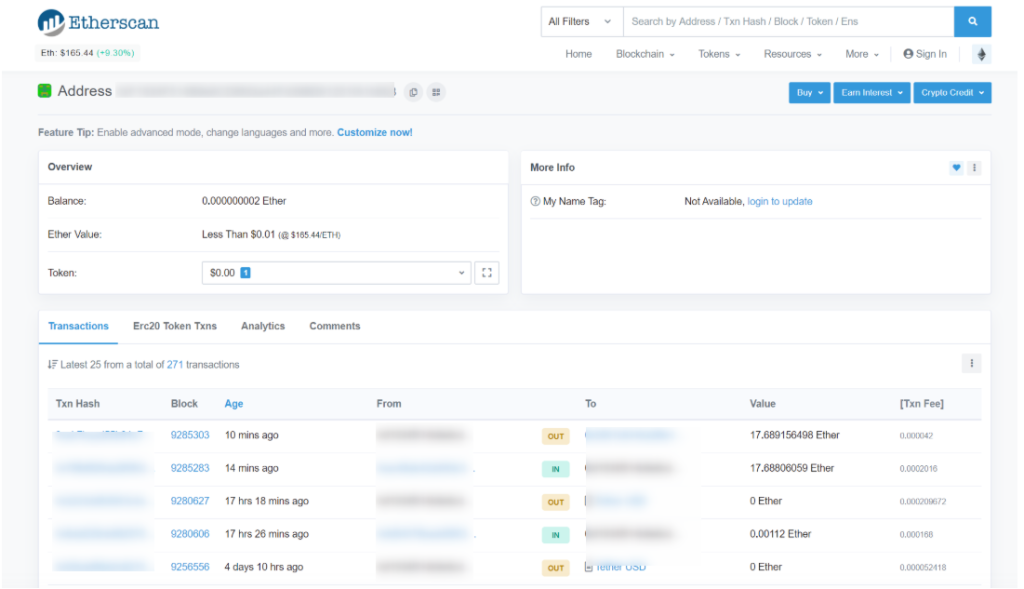Click the blue search magnifier button

coord(972,22)
